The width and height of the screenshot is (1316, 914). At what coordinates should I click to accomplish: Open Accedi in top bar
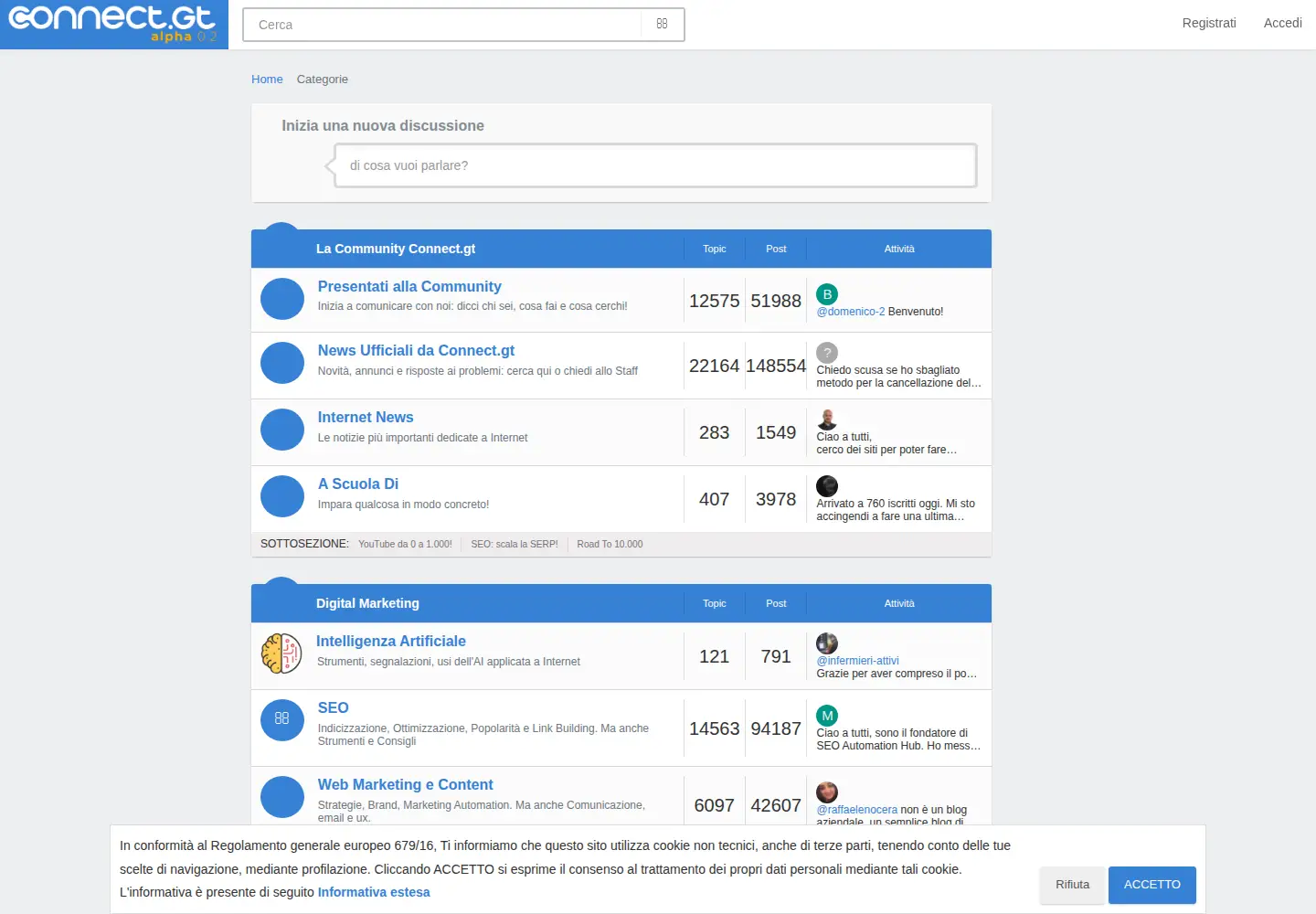pyautogui.click(x=1283, y=23)
